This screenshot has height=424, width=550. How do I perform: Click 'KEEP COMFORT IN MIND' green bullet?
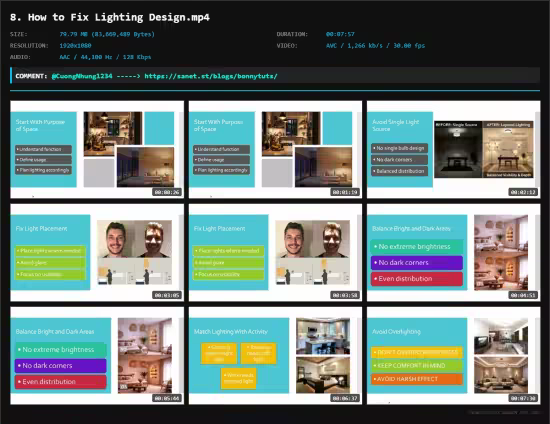point(417,365)
